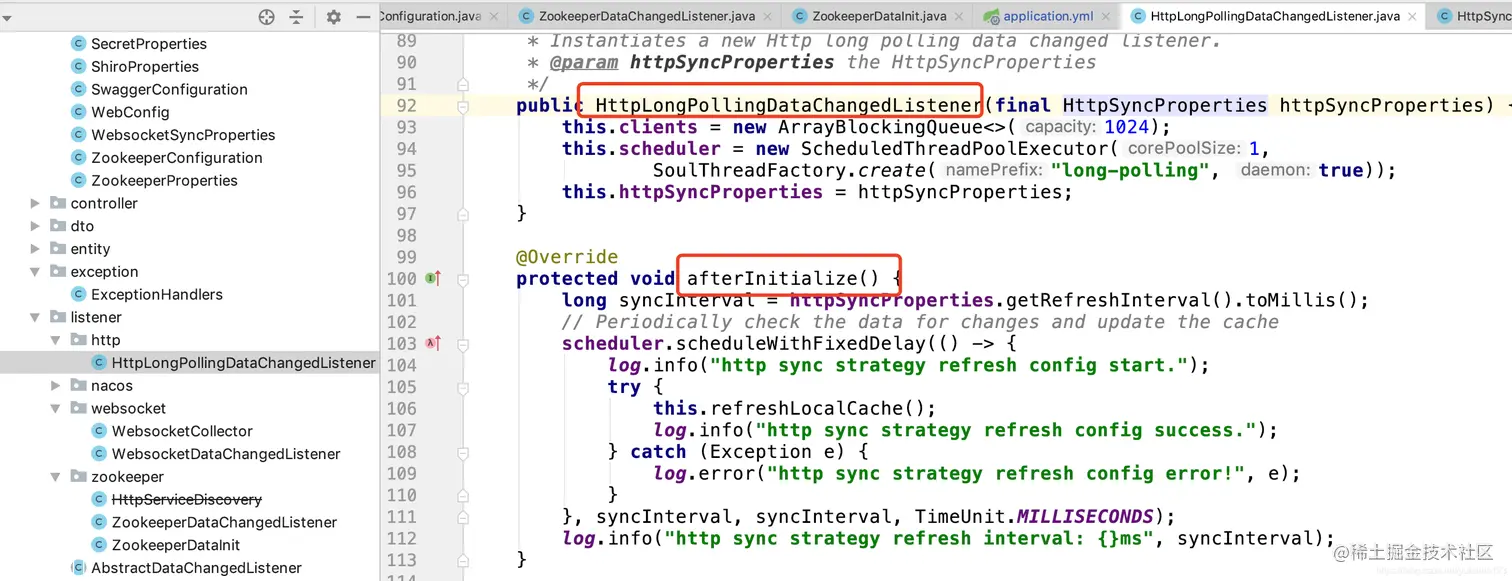Fold the afterInitialize method at line 100
This screenshot has height=581, width=1512.
pos(463,278)
